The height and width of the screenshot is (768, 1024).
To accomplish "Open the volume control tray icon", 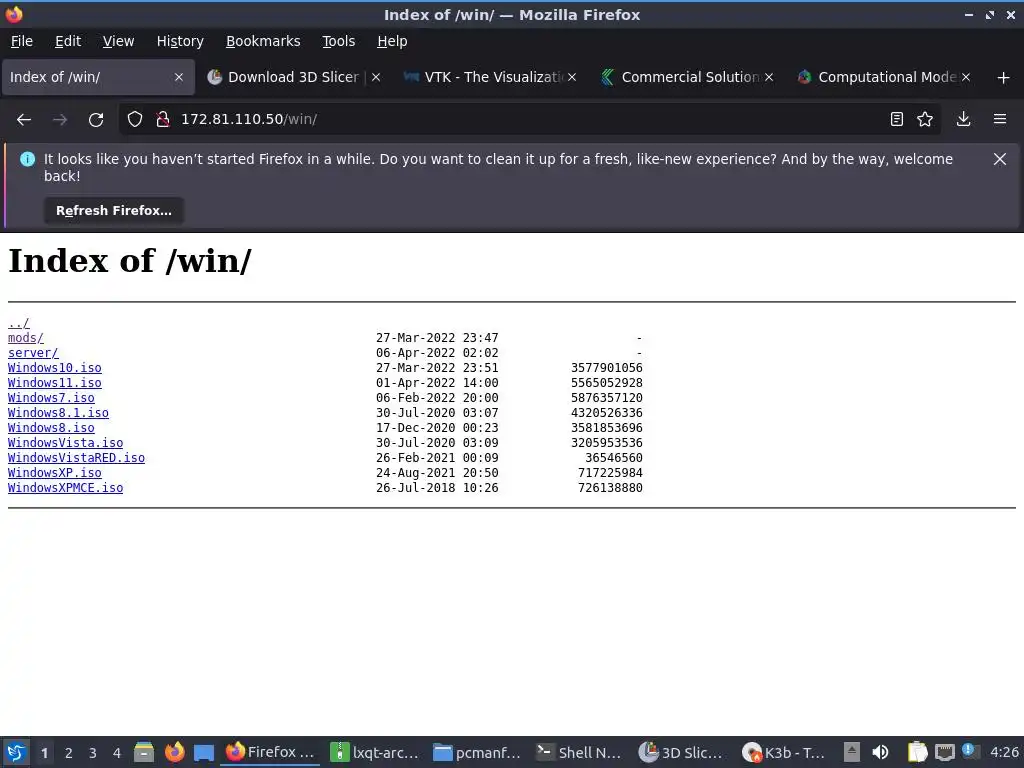I will coord(880,752).
